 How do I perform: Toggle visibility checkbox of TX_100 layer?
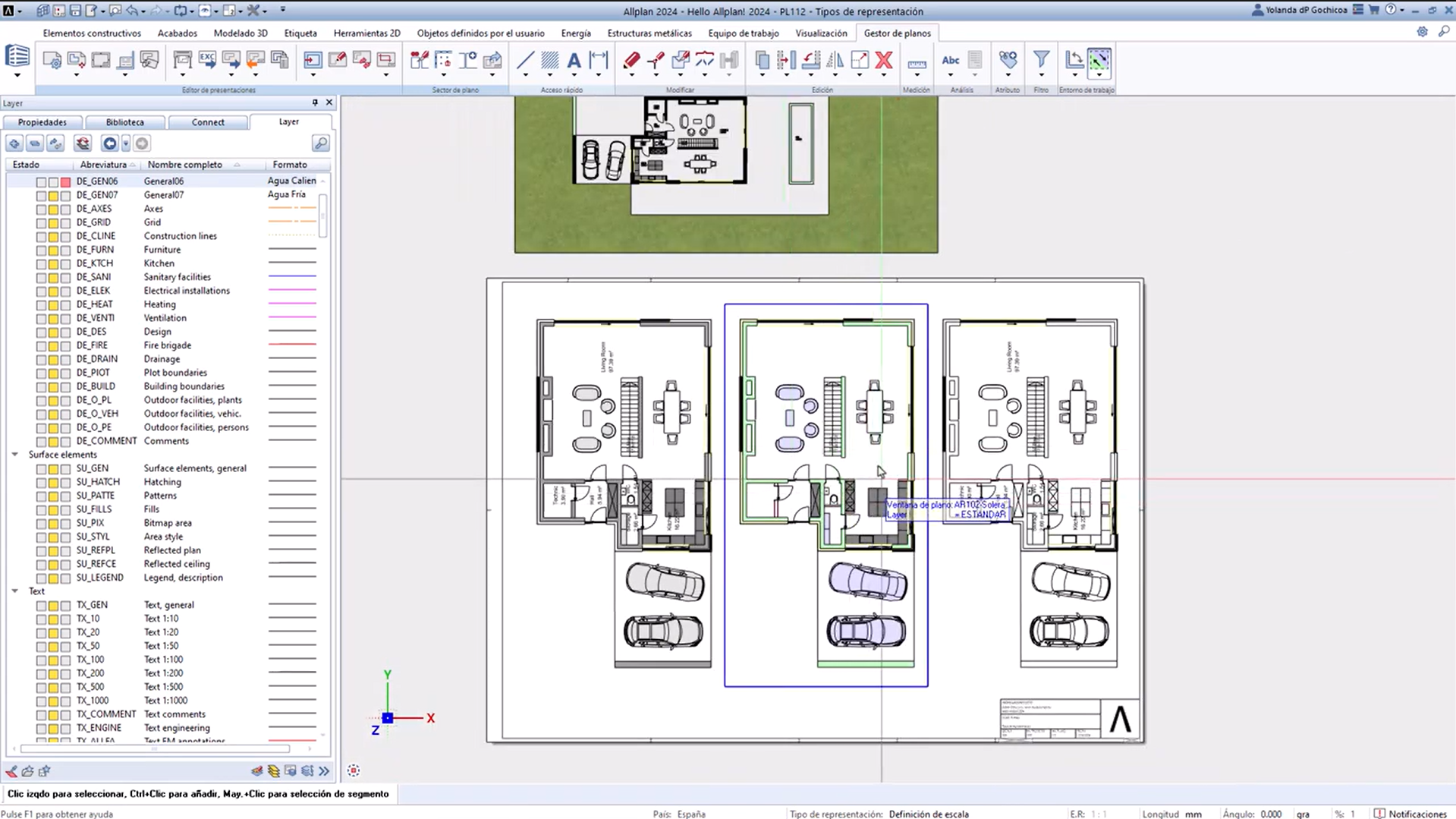click(x=41, y=660)
